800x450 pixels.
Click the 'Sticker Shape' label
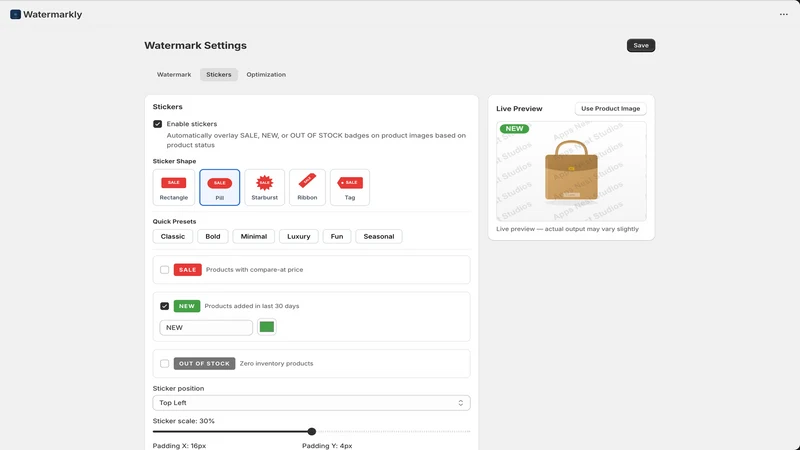[174, 161]
